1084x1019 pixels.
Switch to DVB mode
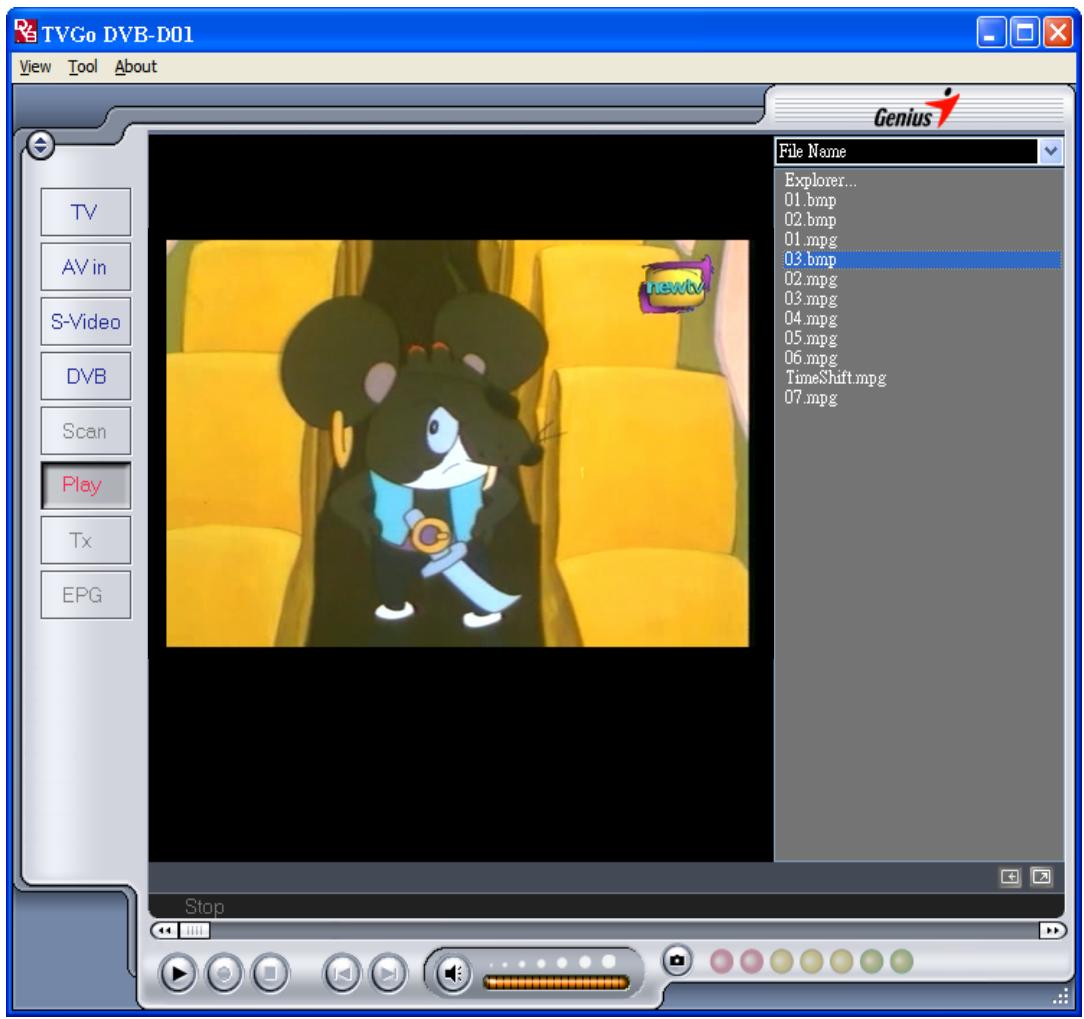86,376
